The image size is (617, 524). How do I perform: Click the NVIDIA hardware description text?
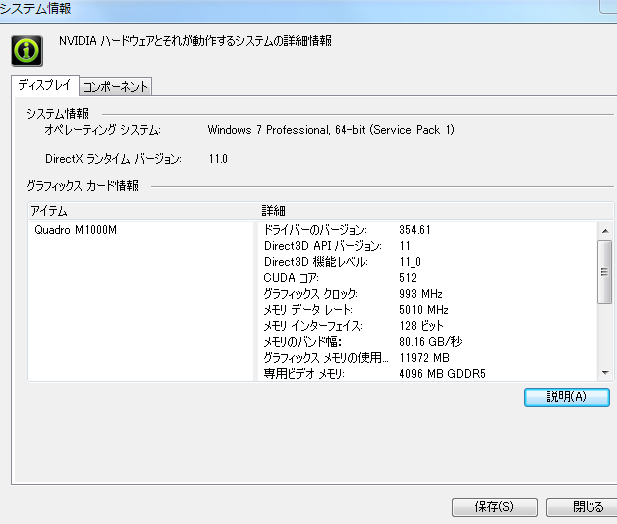[x=195, y=41]
